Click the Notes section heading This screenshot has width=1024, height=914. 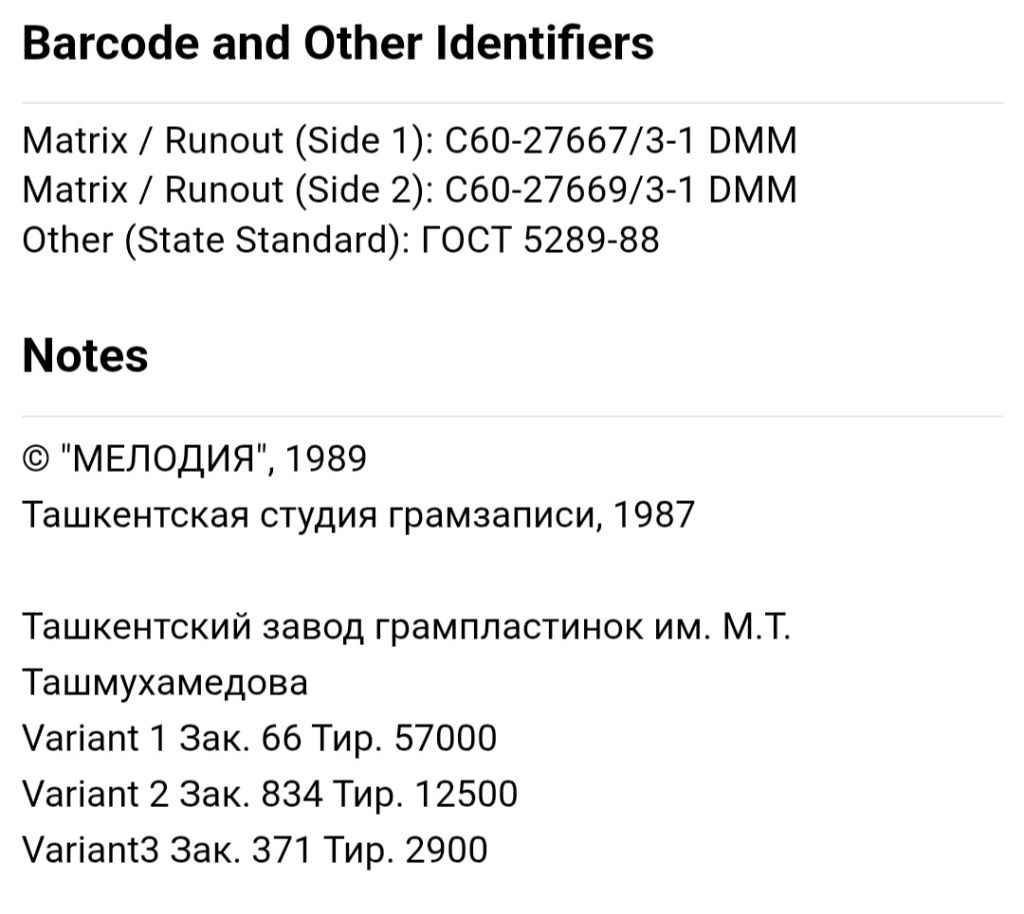coord(85,356)
